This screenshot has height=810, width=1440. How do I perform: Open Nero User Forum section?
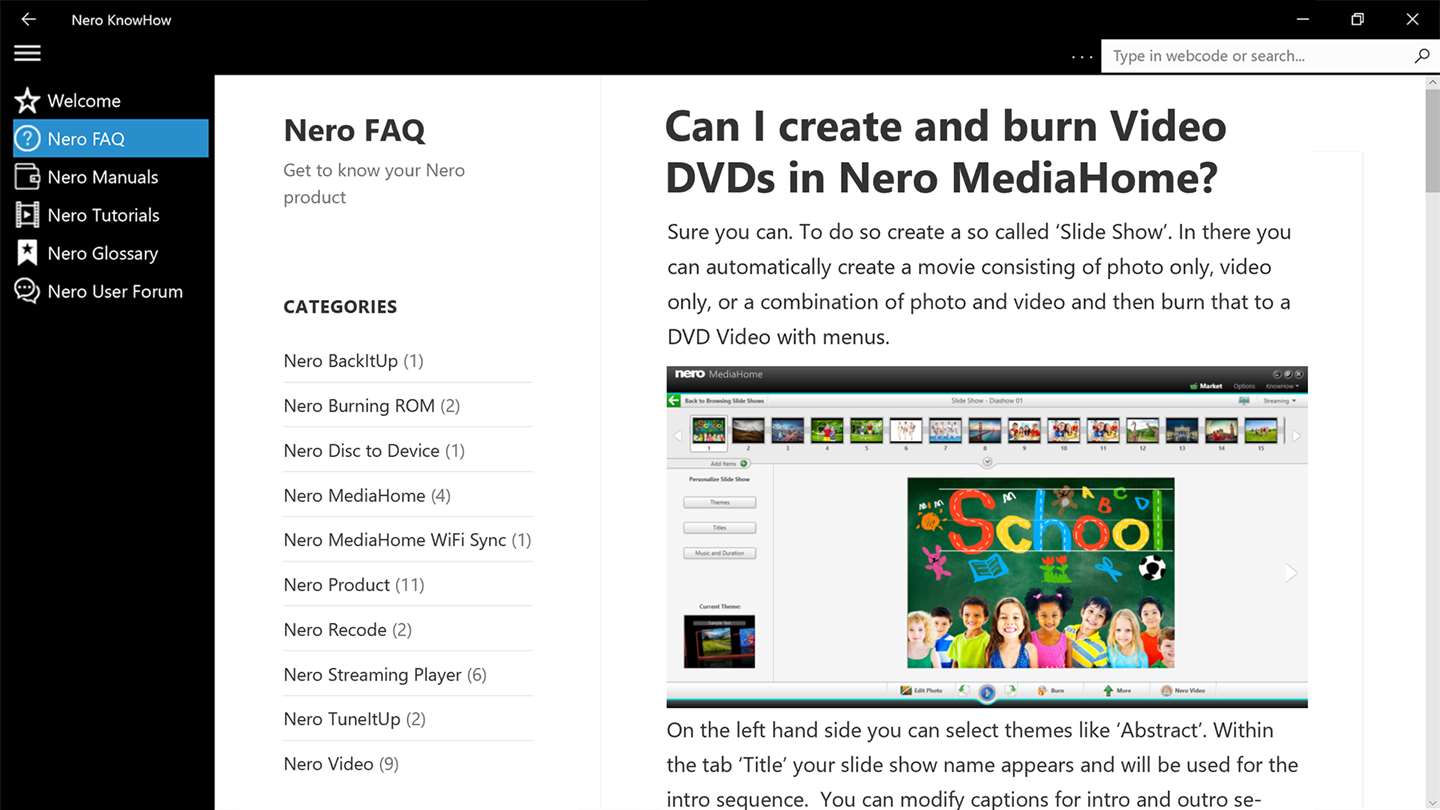pos(110,290)
